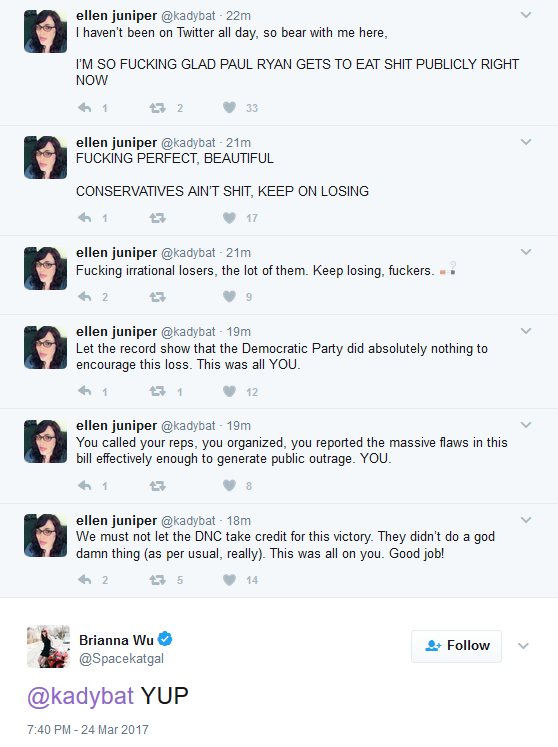
Task: Reply to the "Let the record show" tweet
Action: [84, 391]
